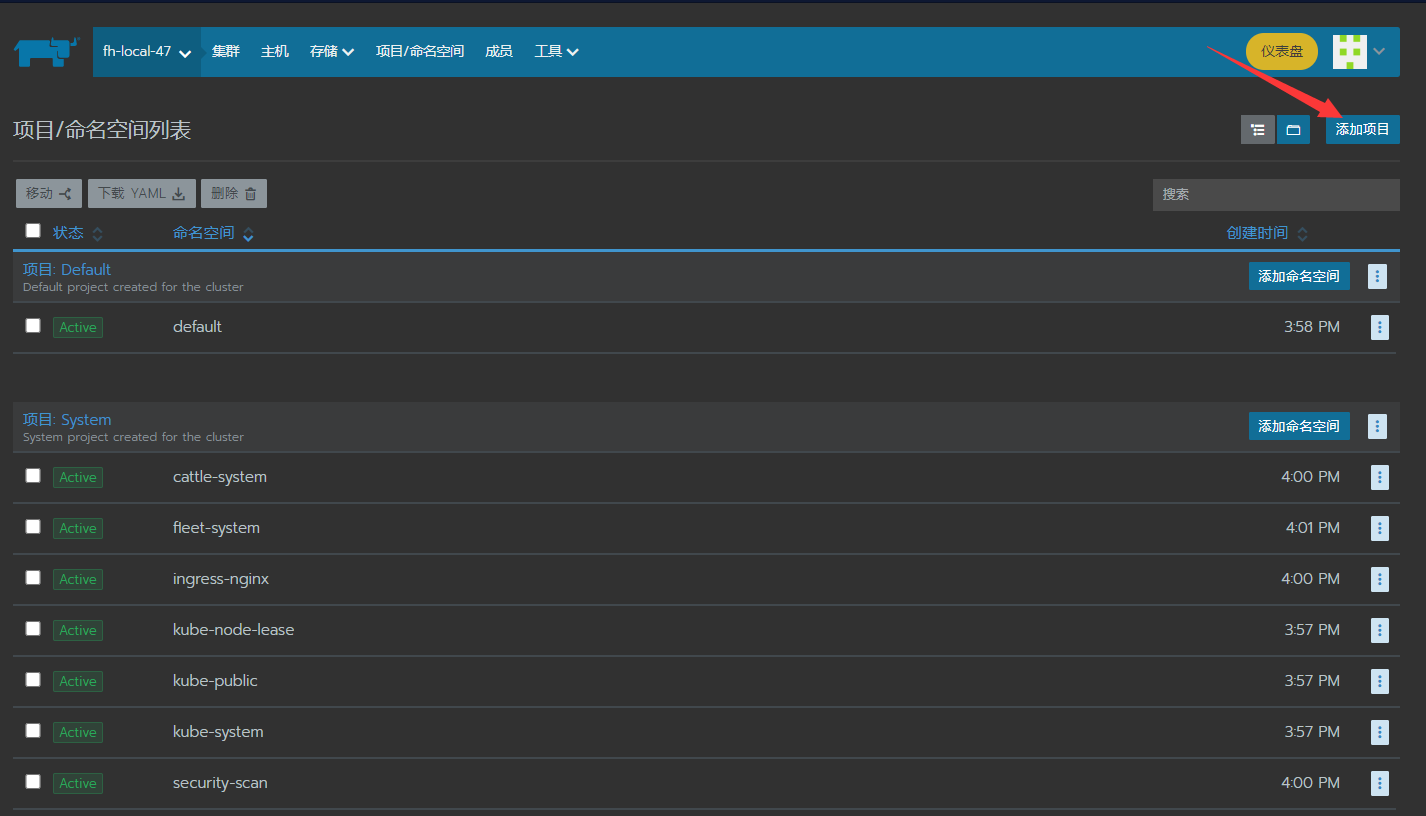Open the 项目: Default link
The image size is (1426, 816).
(x=67, y=270)
